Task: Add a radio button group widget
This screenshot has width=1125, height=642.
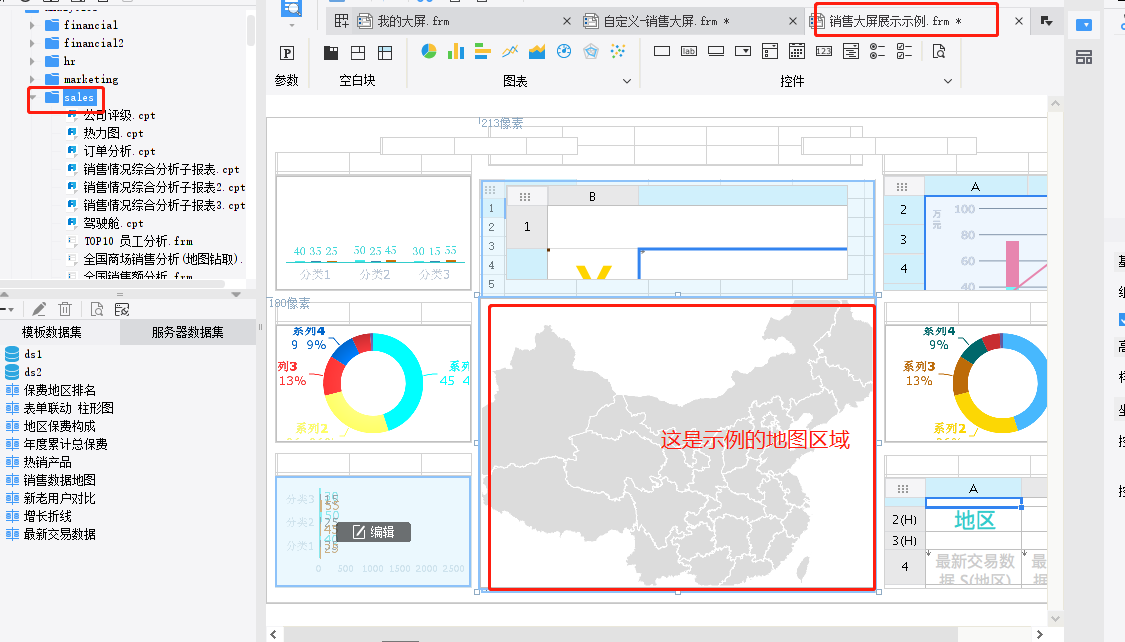Action: click(877, 51)
